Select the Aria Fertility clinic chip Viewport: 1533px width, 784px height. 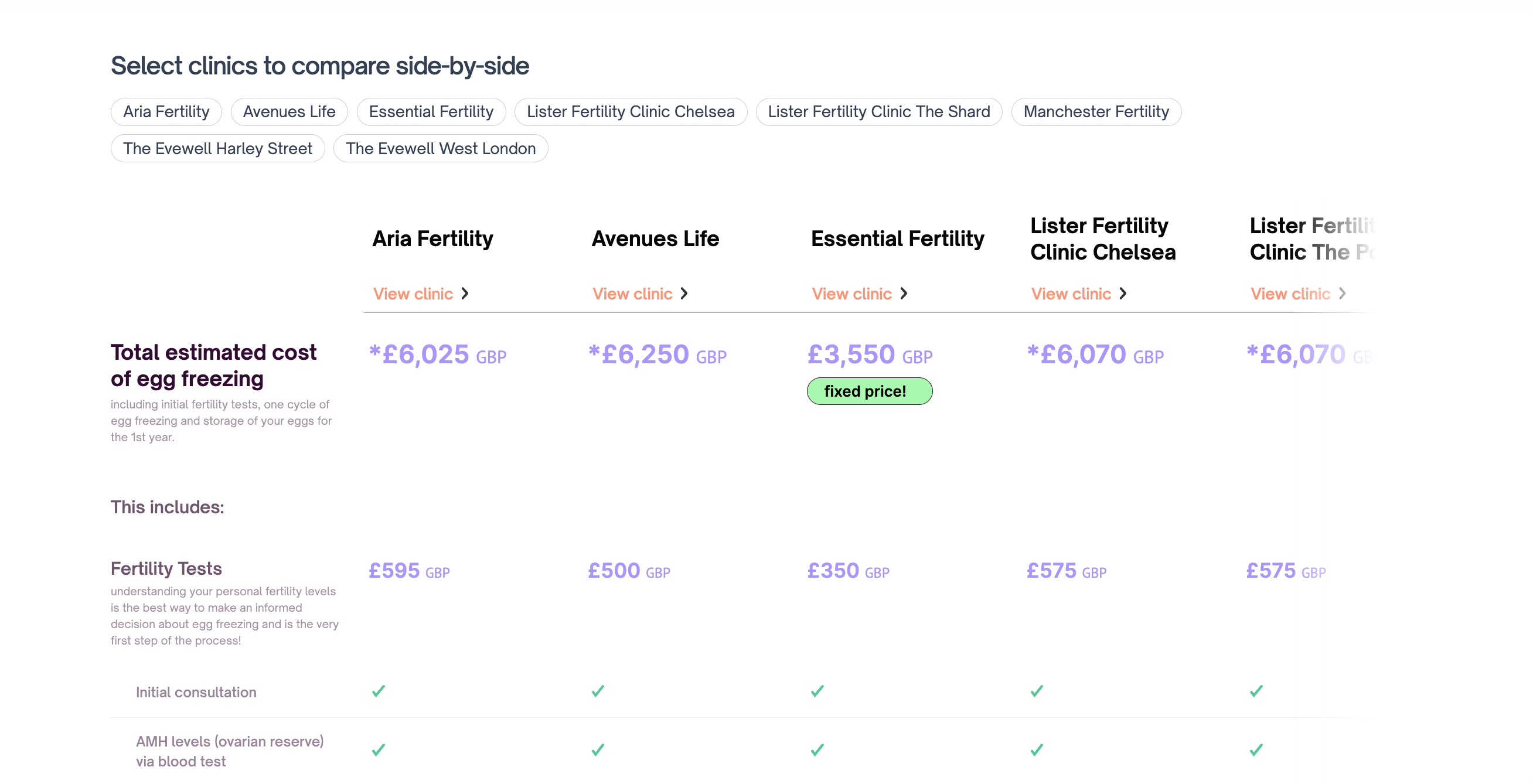166,112
